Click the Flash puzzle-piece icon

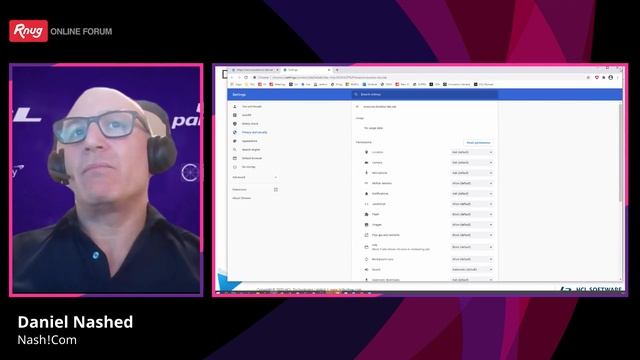click(x=366, y=214)
